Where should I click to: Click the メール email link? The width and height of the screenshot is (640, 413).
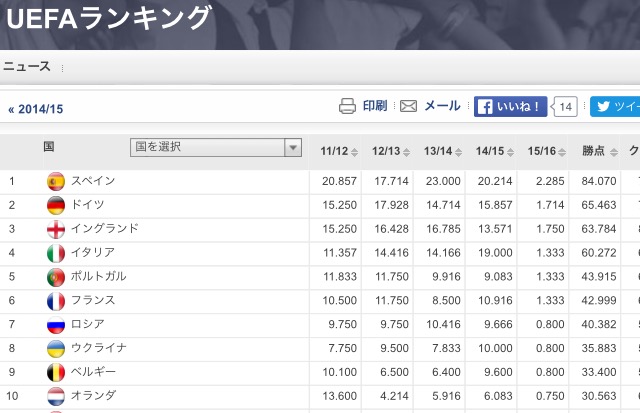tap(442, 106)
